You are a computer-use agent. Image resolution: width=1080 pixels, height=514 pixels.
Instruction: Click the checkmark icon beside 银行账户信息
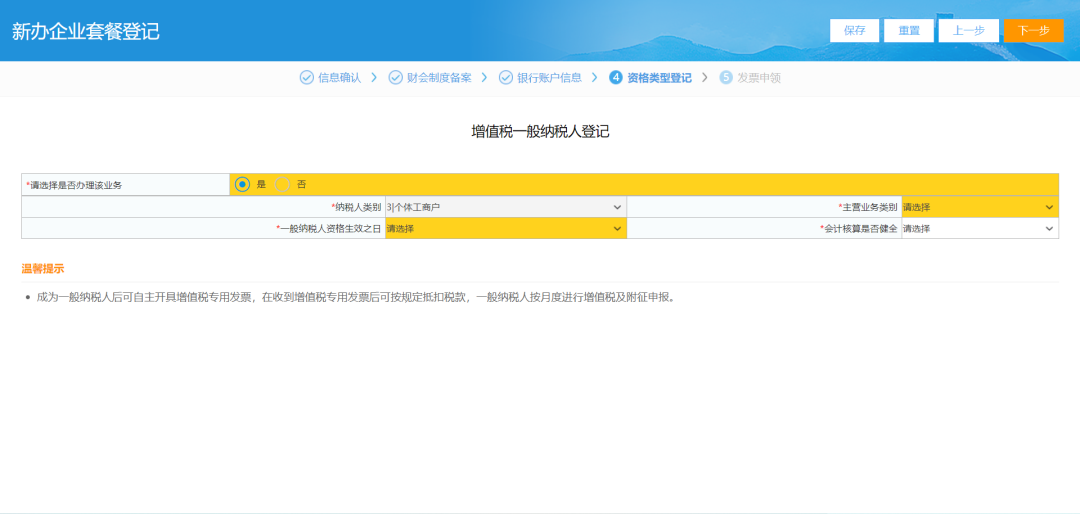click(506, 78)
